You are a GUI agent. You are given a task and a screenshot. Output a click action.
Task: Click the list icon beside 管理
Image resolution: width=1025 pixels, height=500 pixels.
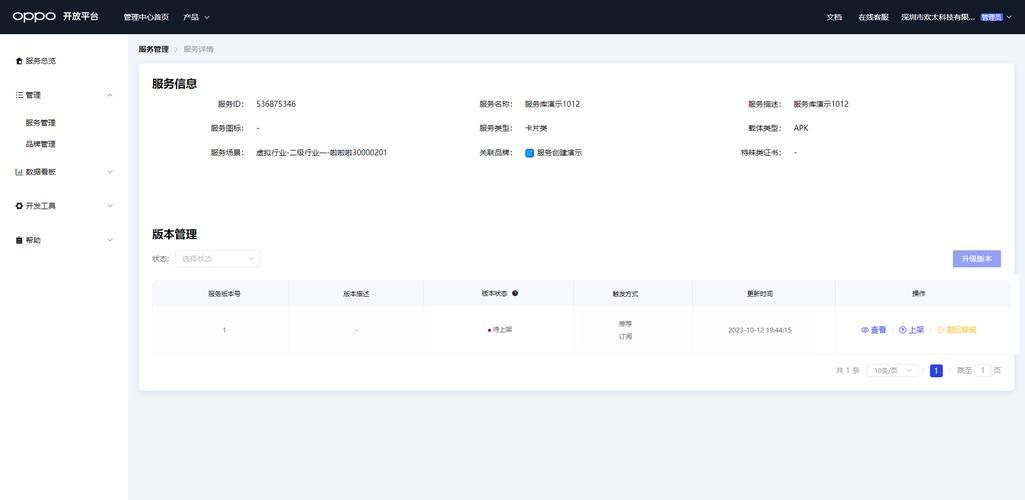(19, 95)
